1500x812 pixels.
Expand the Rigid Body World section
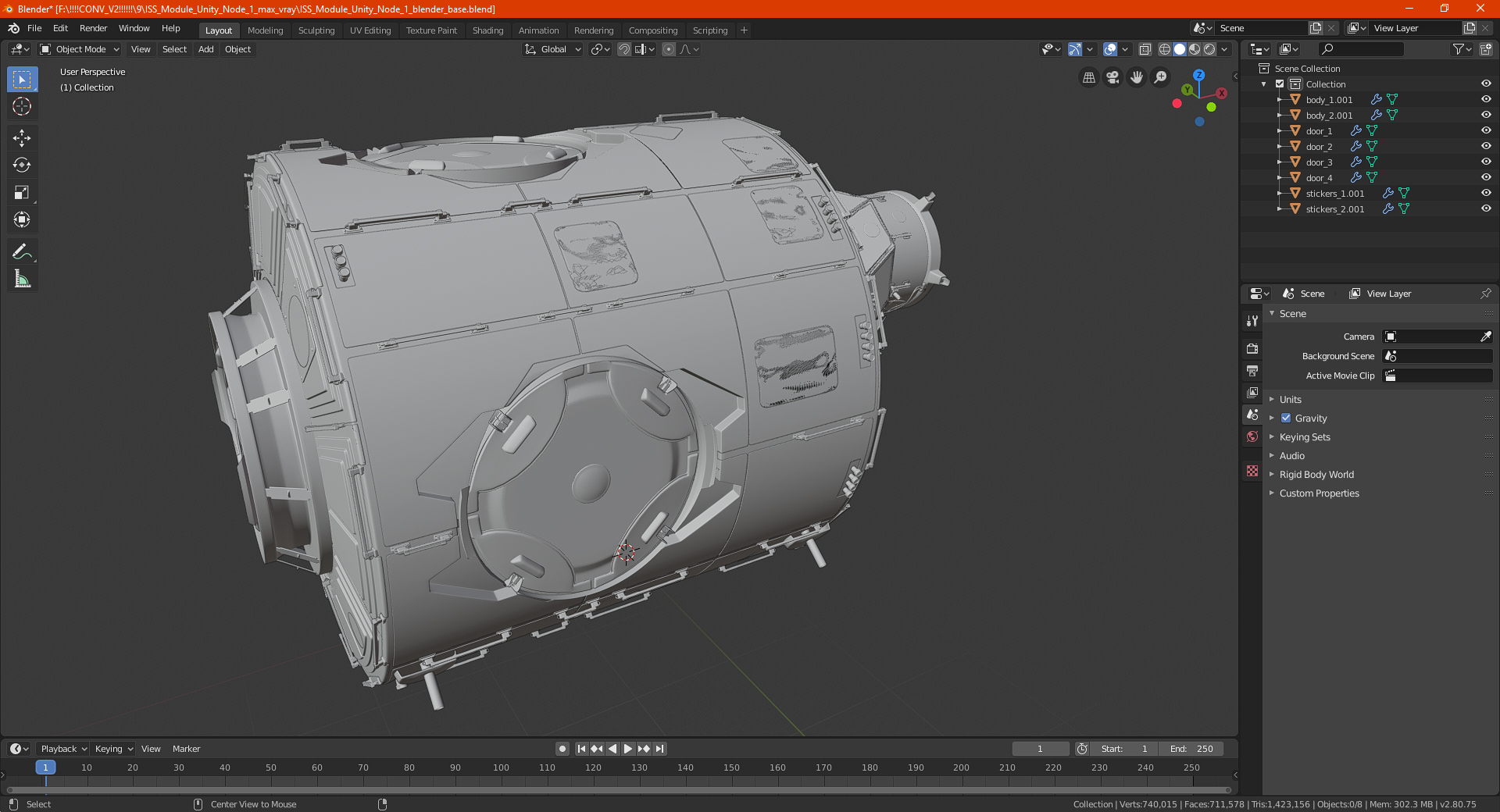(1316, 475)
